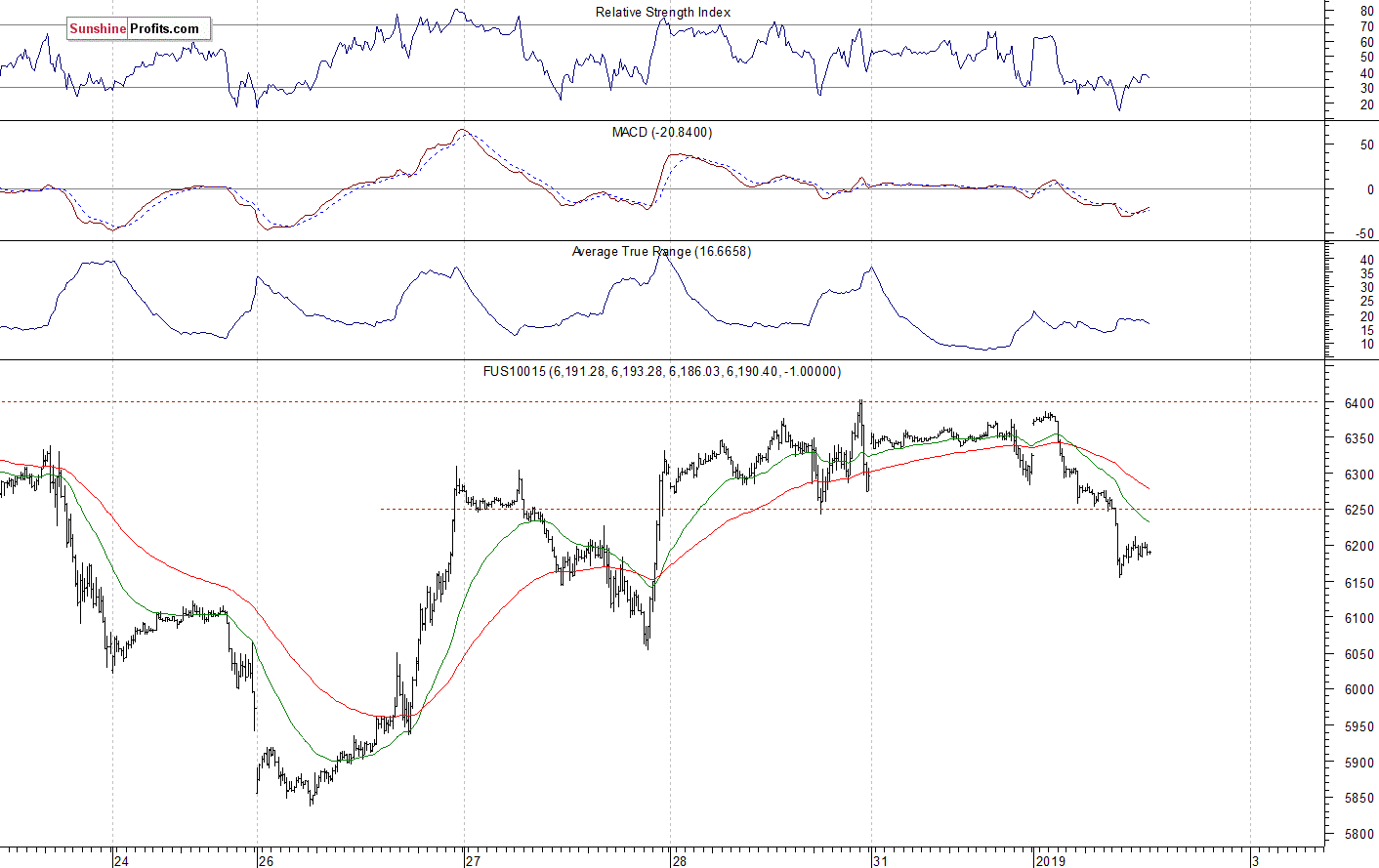Select the 2019 label on time axis
This screenshot has width=1379, height=868.
(1051, 861)
